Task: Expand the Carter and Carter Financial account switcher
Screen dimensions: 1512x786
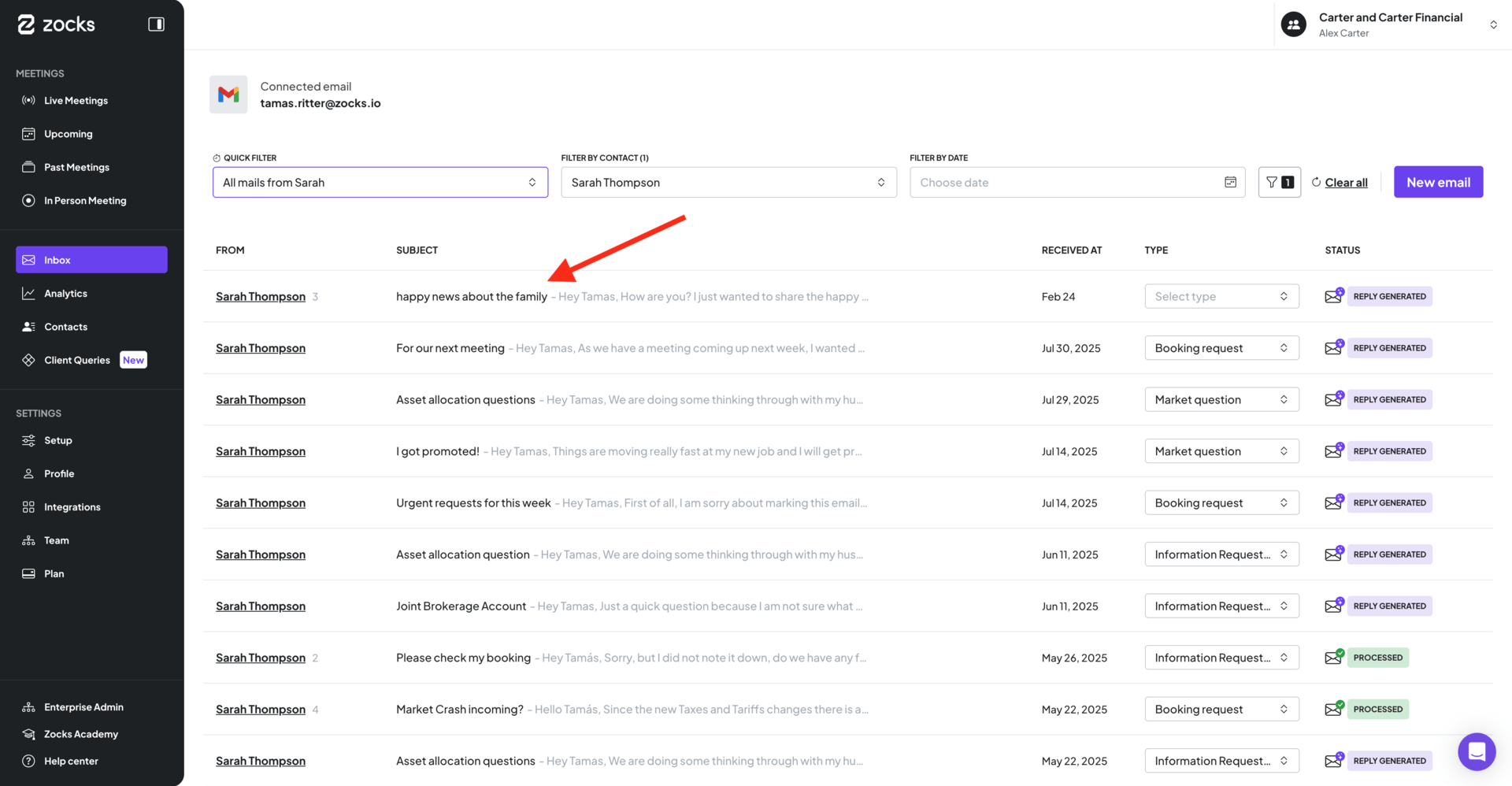Action: pos(1492,24)
